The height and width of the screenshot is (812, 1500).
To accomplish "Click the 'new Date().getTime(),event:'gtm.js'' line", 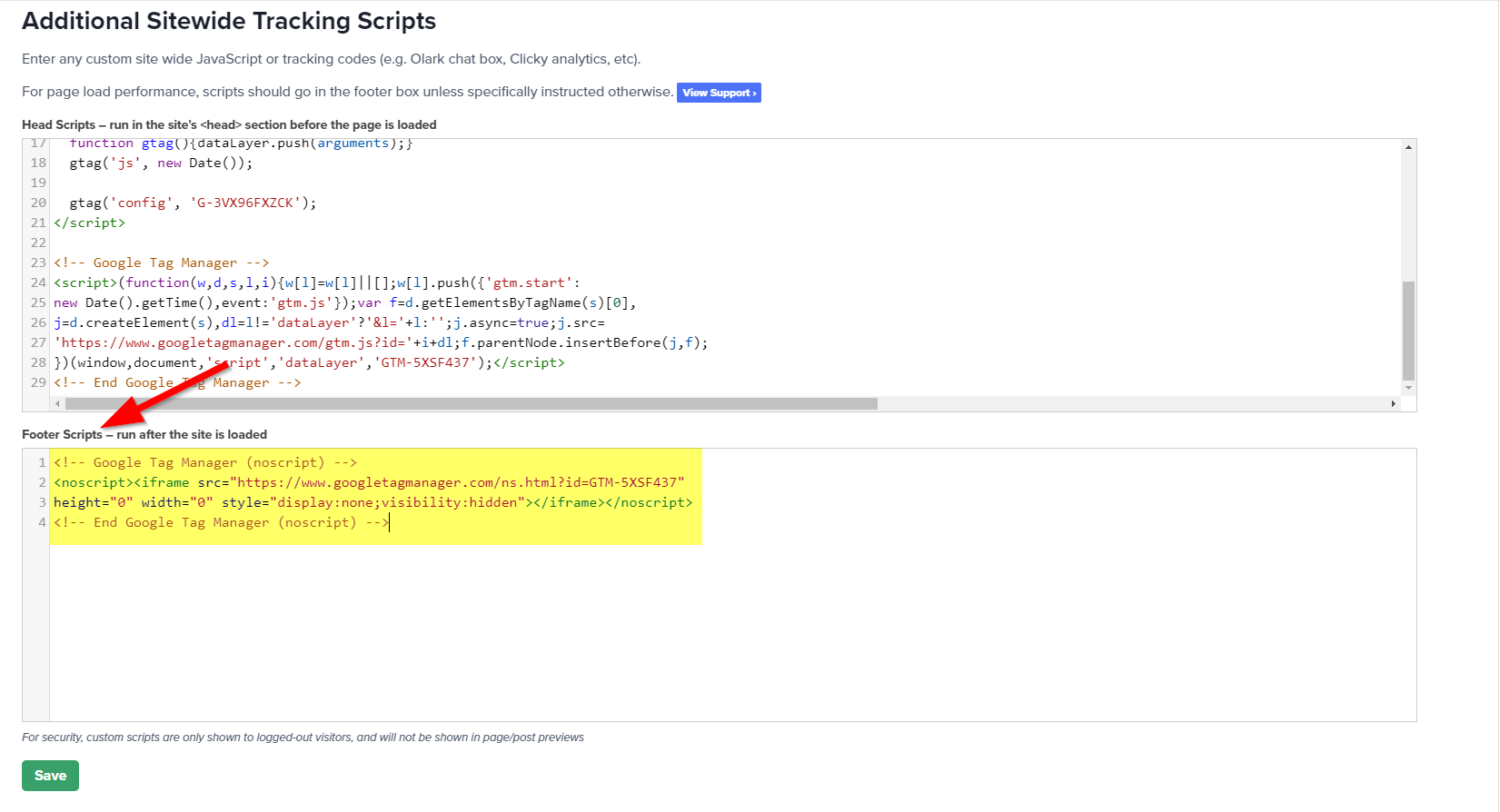I will point(345,302).
